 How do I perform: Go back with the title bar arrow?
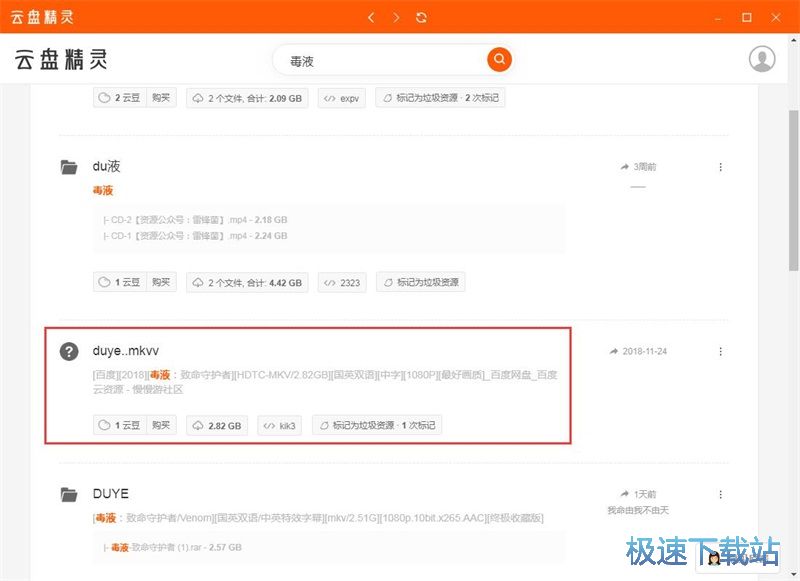pos(371,17)
